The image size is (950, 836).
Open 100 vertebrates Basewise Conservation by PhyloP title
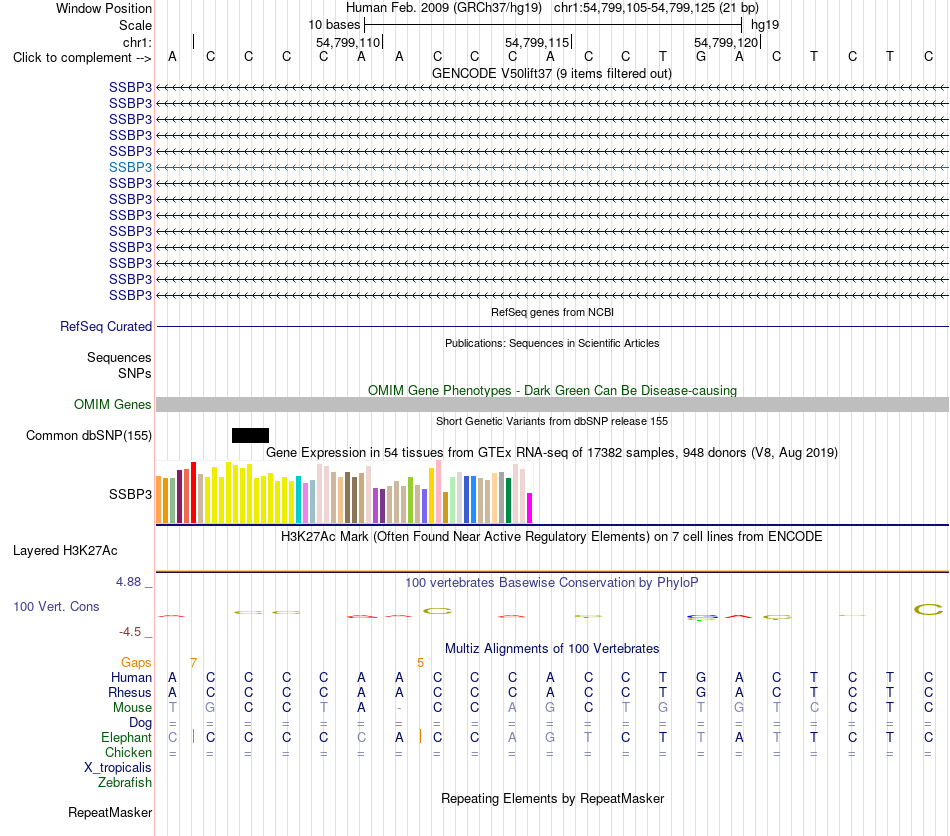tap(552, 583)
